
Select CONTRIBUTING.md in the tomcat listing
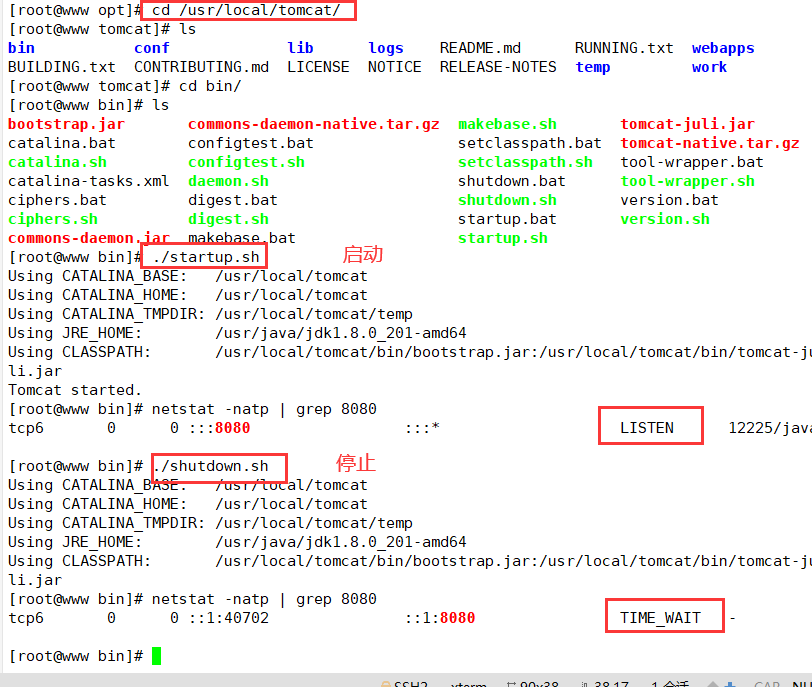point(201,67)
